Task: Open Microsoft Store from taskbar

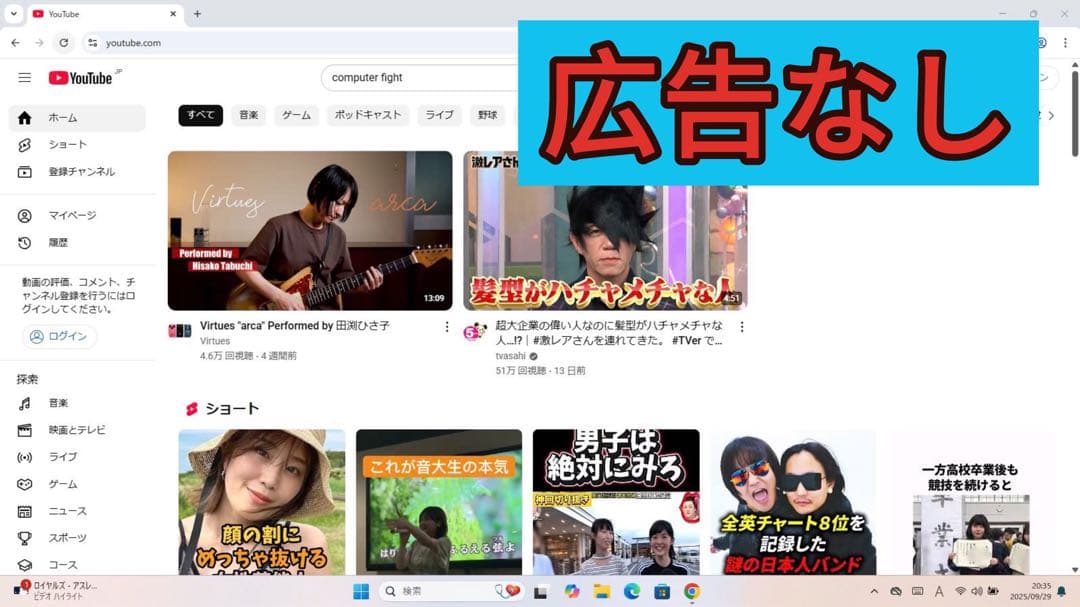Action: click(662, 591)
